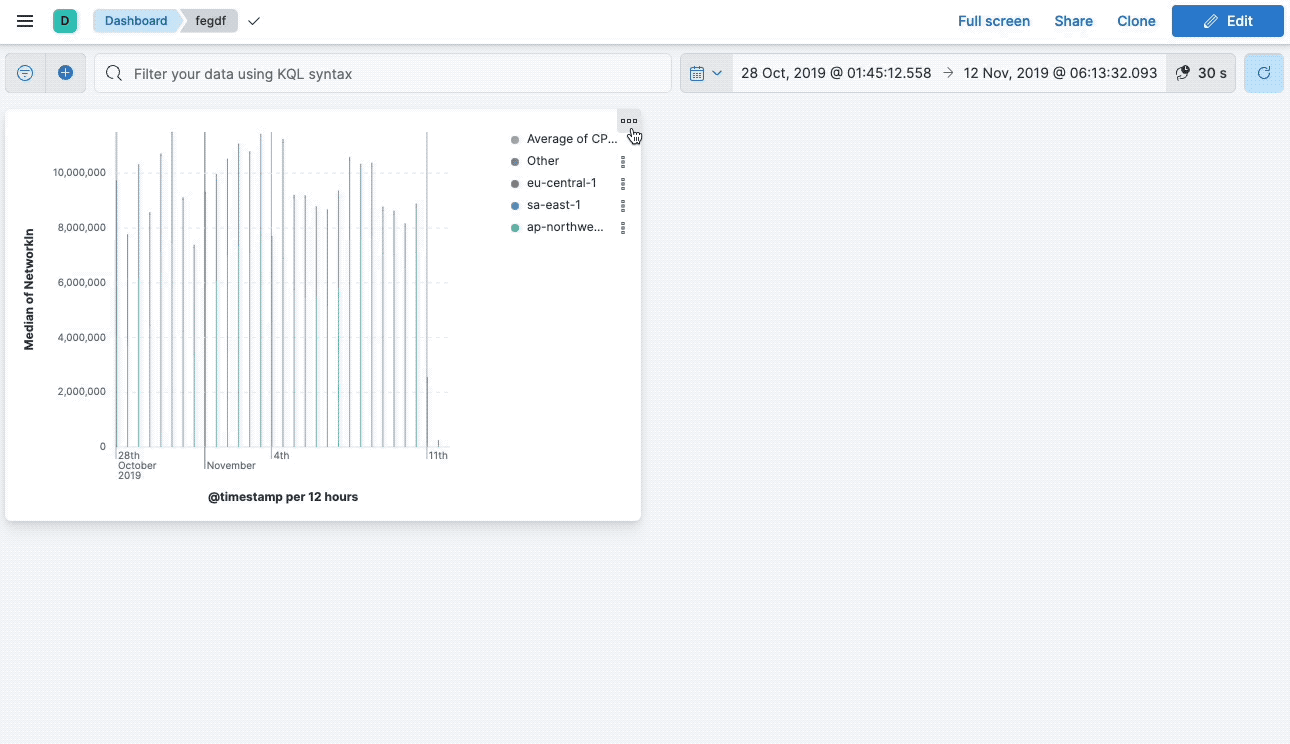
Task: Click the Average of CP... legend color dot
Action: (515, 140)
